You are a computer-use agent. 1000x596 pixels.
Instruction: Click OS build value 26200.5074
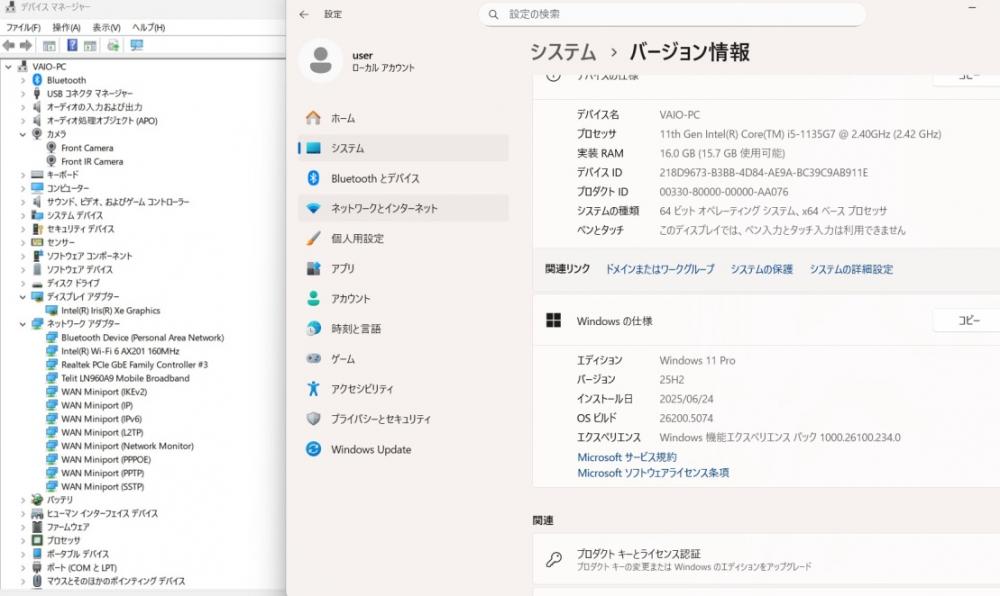pyautogui.click(x=686, y=418)
